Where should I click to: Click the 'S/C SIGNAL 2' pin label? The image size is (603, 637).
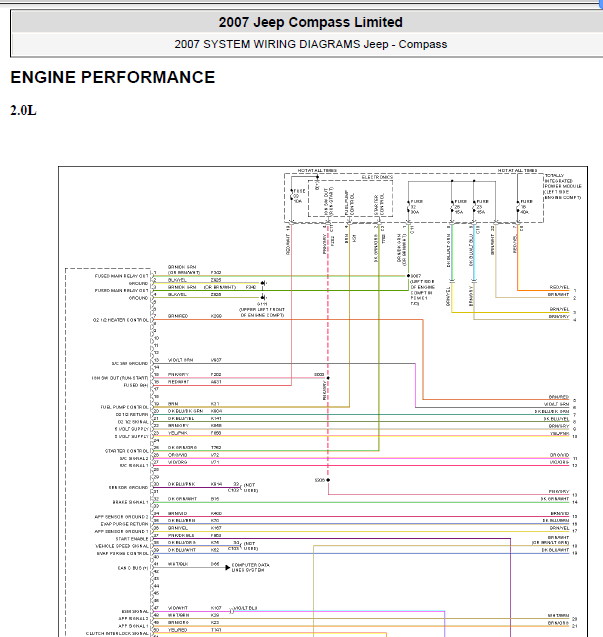[134, 458]
